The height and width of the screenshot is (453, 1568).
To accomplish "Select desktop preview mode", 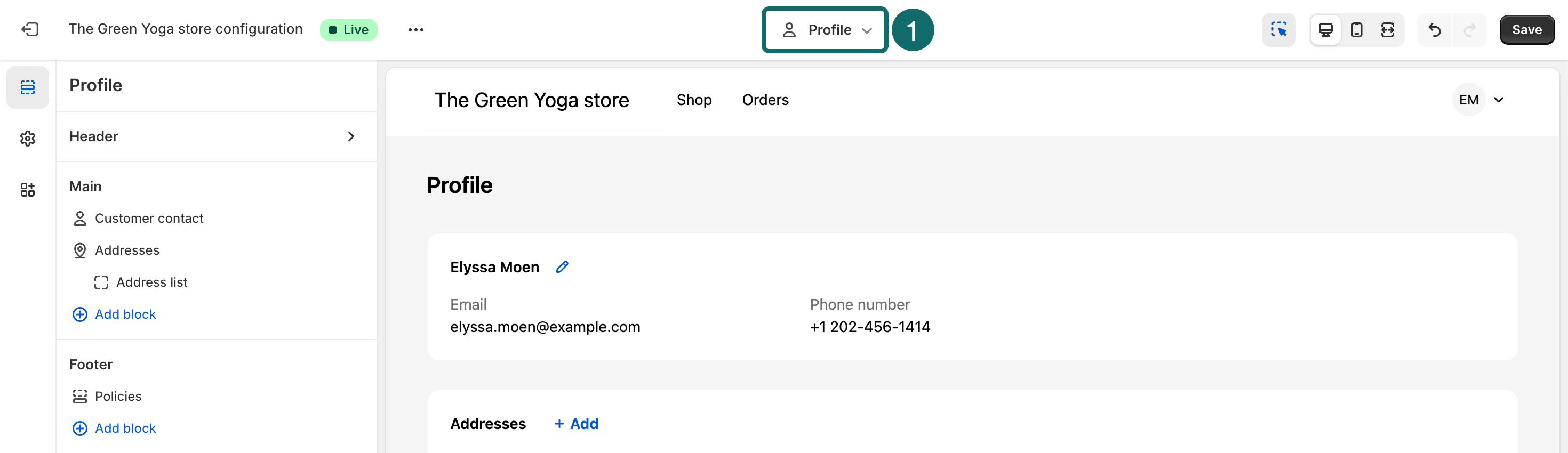I will pyautogui.click(x=1325, y=29).
